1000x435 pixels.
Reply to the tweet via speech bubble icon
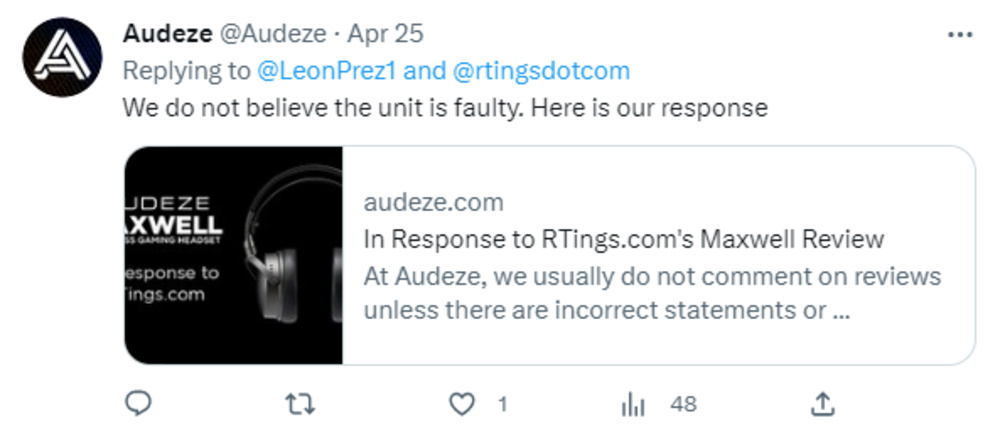tap(140, 403)
